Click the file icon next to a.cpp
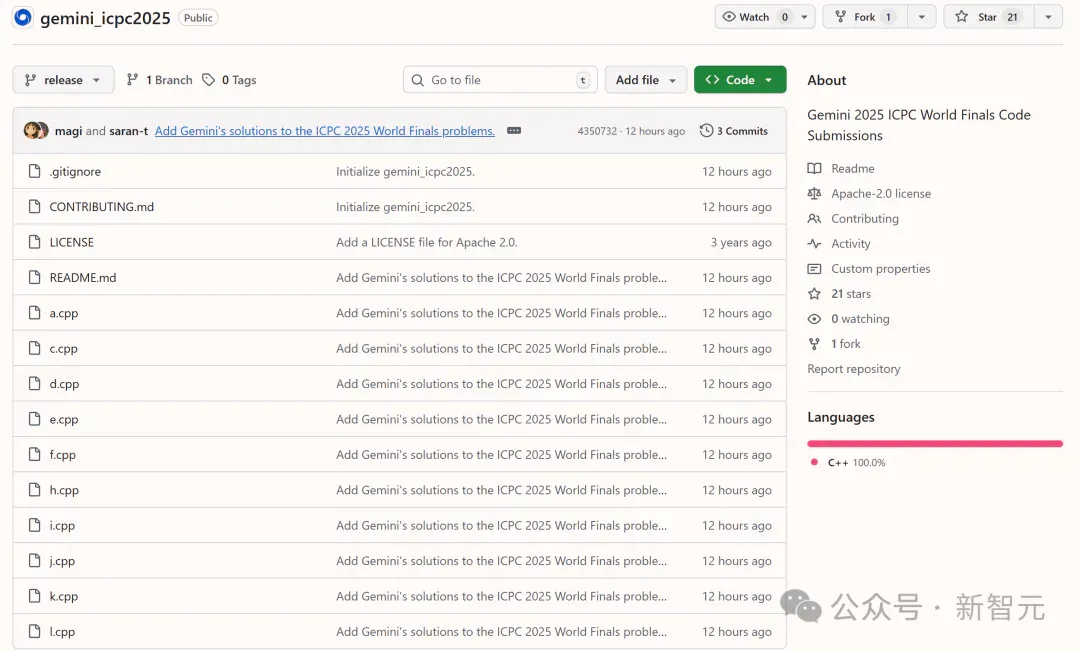Image resolution: width=1080 pixels, height=651 pixels. pyautogui.click(x=34, y=313)
